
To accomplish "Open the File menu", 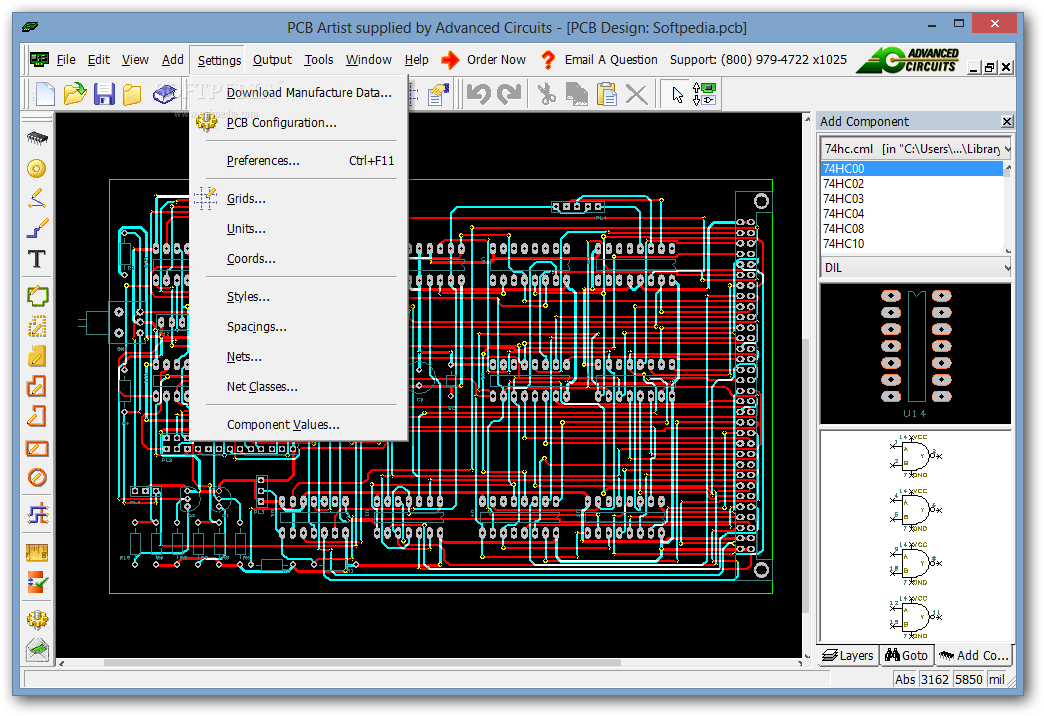I will point(66,60).
